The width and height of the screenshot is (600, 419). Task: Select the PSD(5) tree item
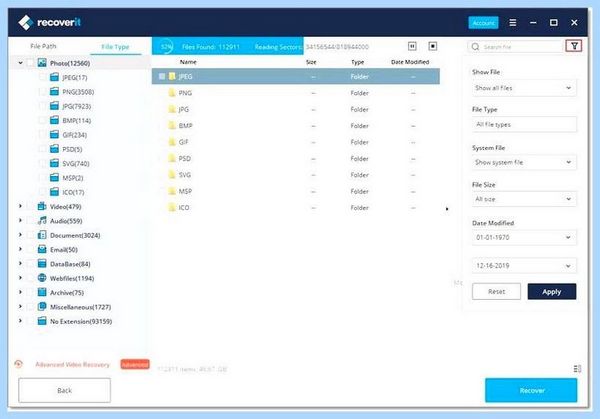tap(72, 149)
